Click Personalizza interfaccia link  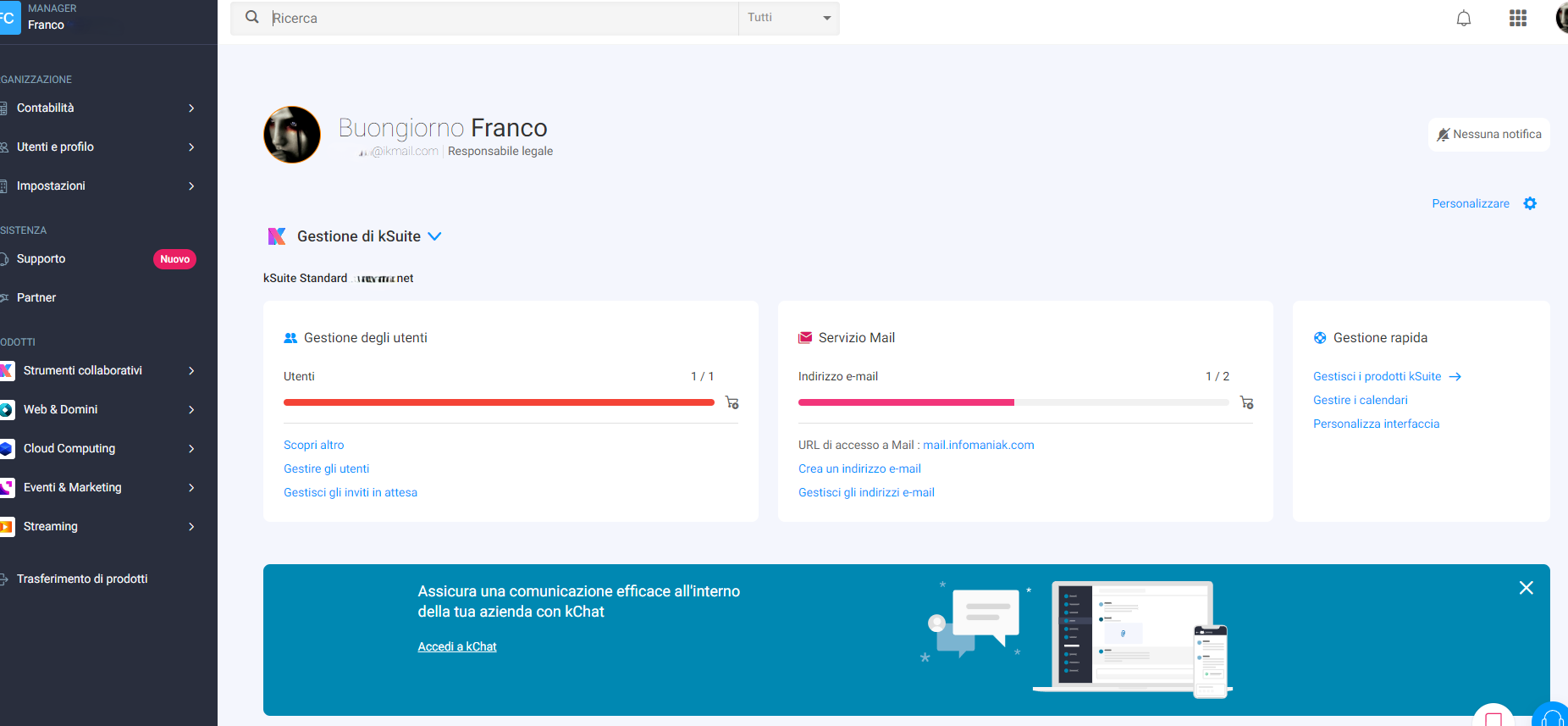(1376, 424)
